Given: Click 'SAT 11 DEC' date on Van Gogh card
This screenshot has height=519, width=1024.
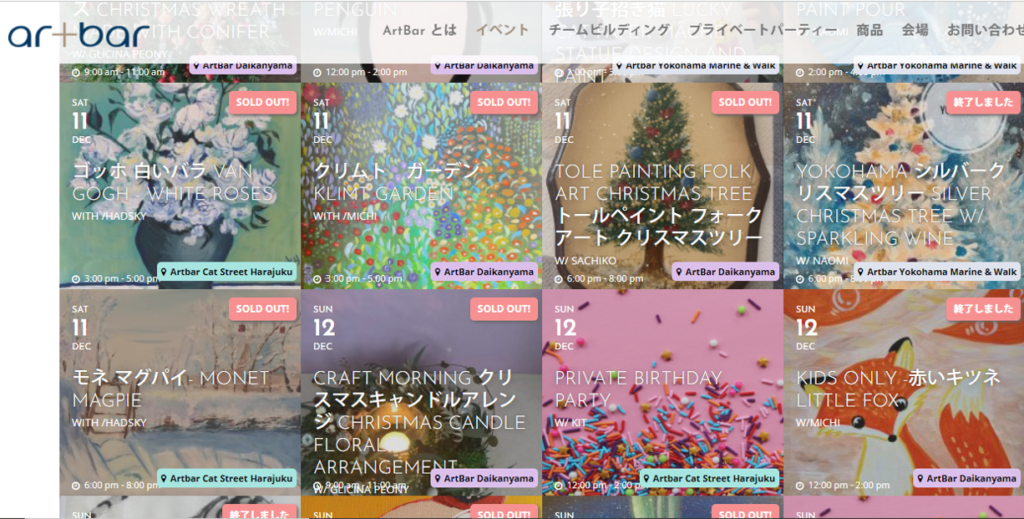Looking at the screenshot, I should pos(81,121).
